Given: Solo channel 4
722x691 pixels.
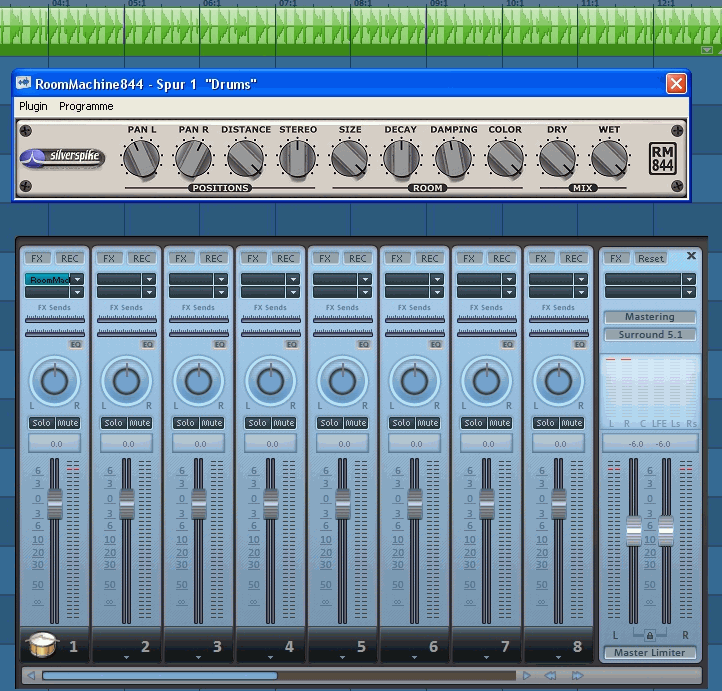Looking at the screenshot, I should point(257,423).
